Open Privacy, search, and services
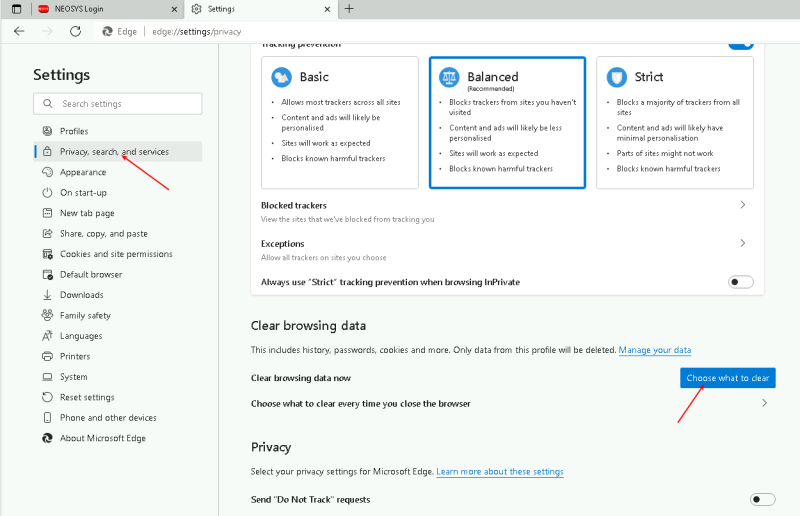 click(x=118, y=152)
